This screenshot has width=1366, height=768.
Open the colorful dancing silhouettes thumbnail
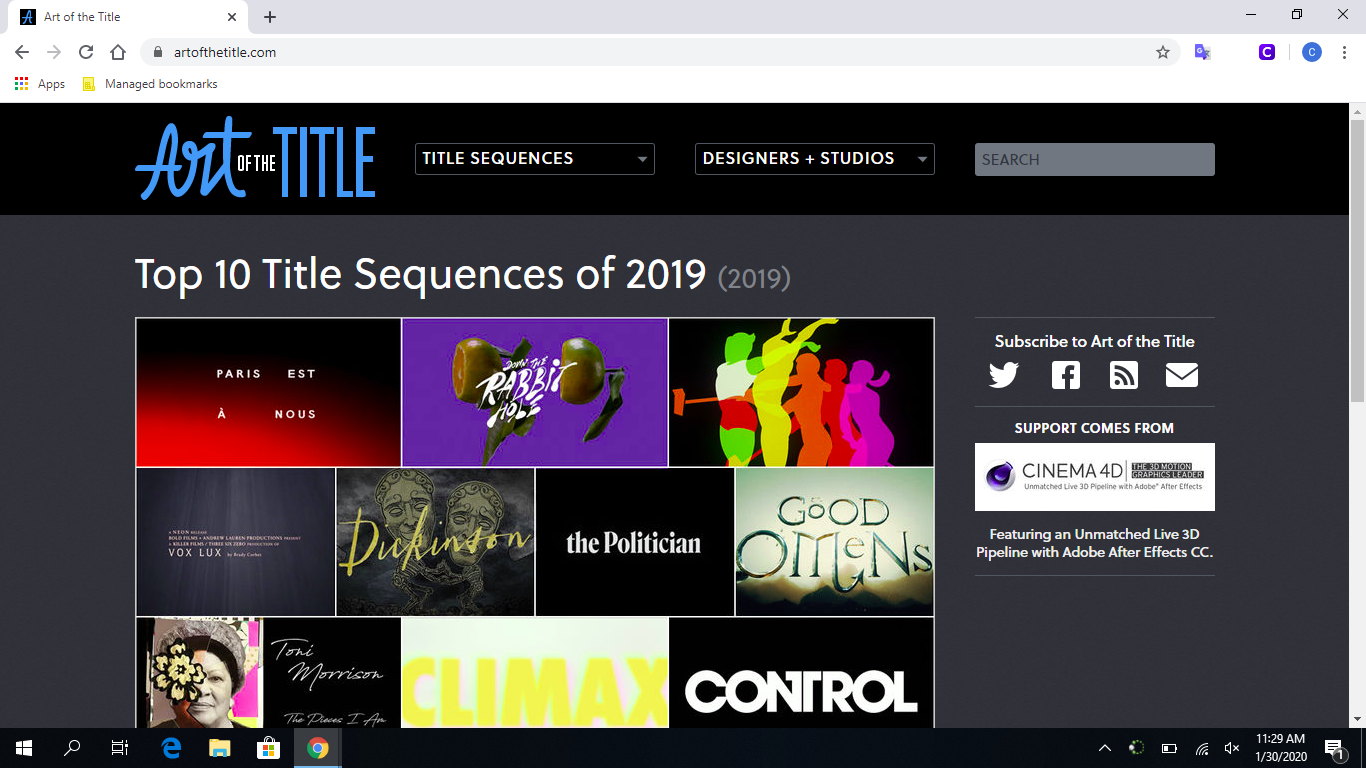801,392
